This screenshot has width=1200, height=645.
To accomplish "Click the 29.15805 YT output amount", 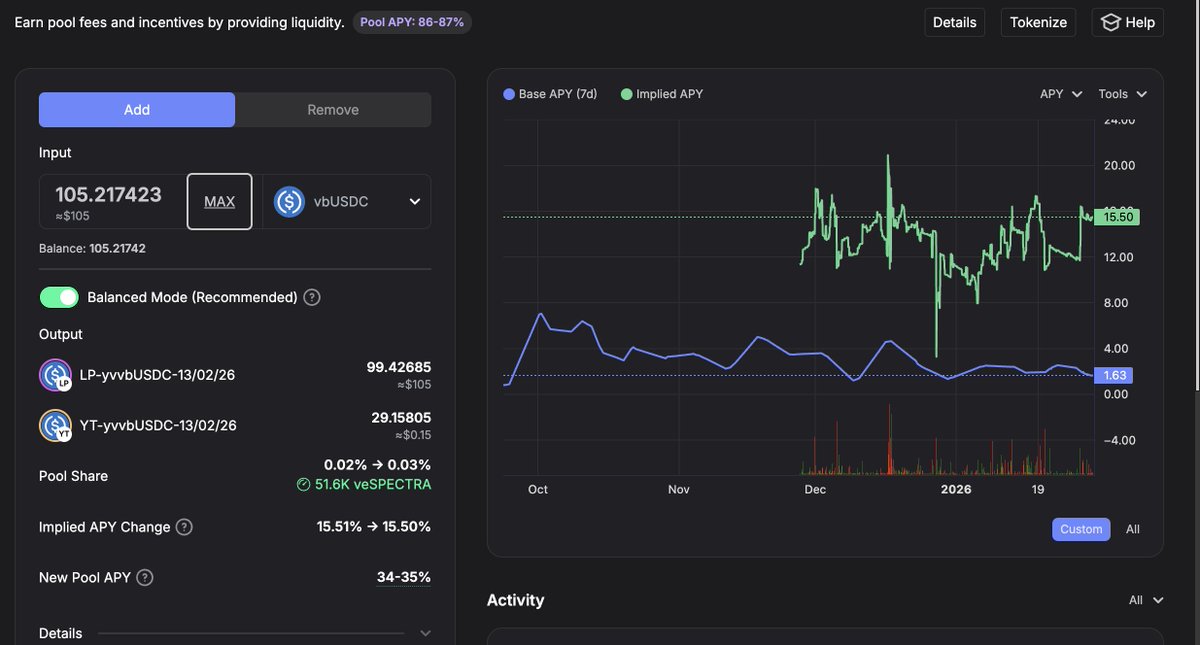I will pyautogui.click(x=399, y=417).
